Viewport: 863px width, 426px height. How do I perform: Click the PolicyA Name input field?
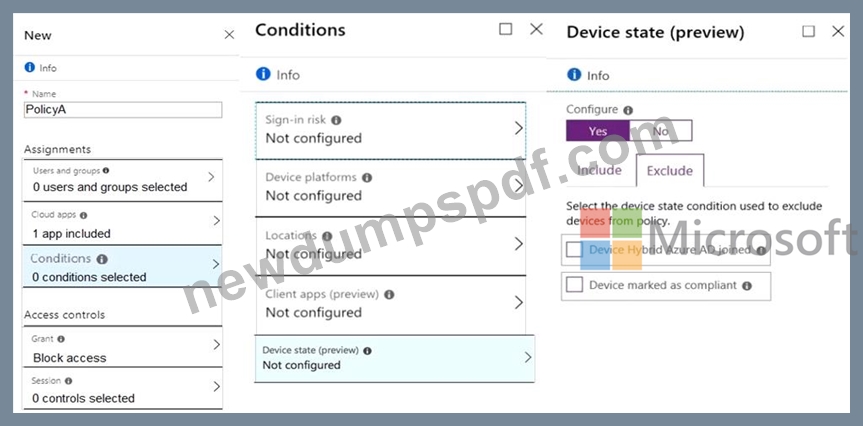[123, 110]
